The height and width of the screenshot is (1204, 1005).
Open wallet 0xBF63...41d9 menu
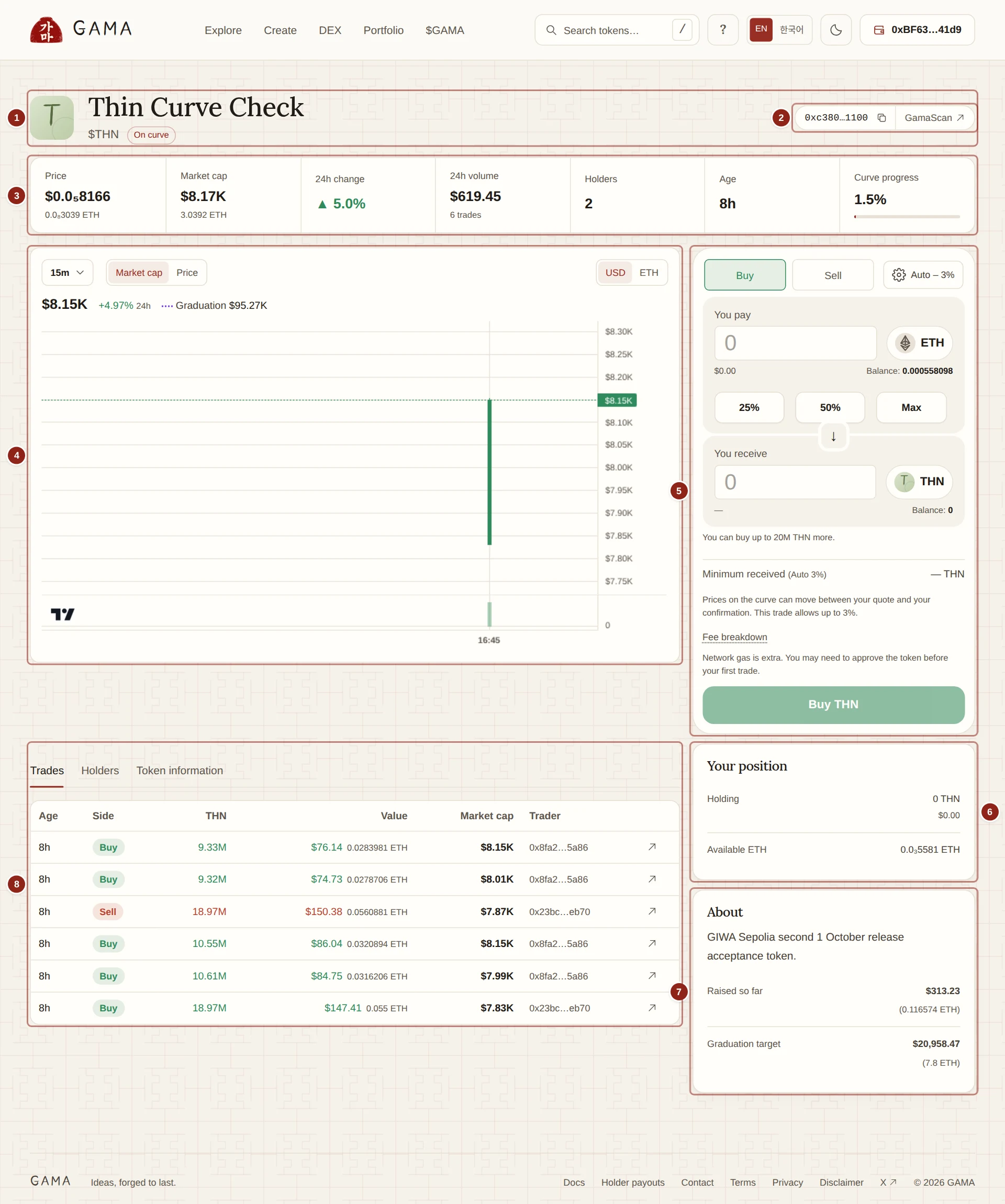(917, 30)
